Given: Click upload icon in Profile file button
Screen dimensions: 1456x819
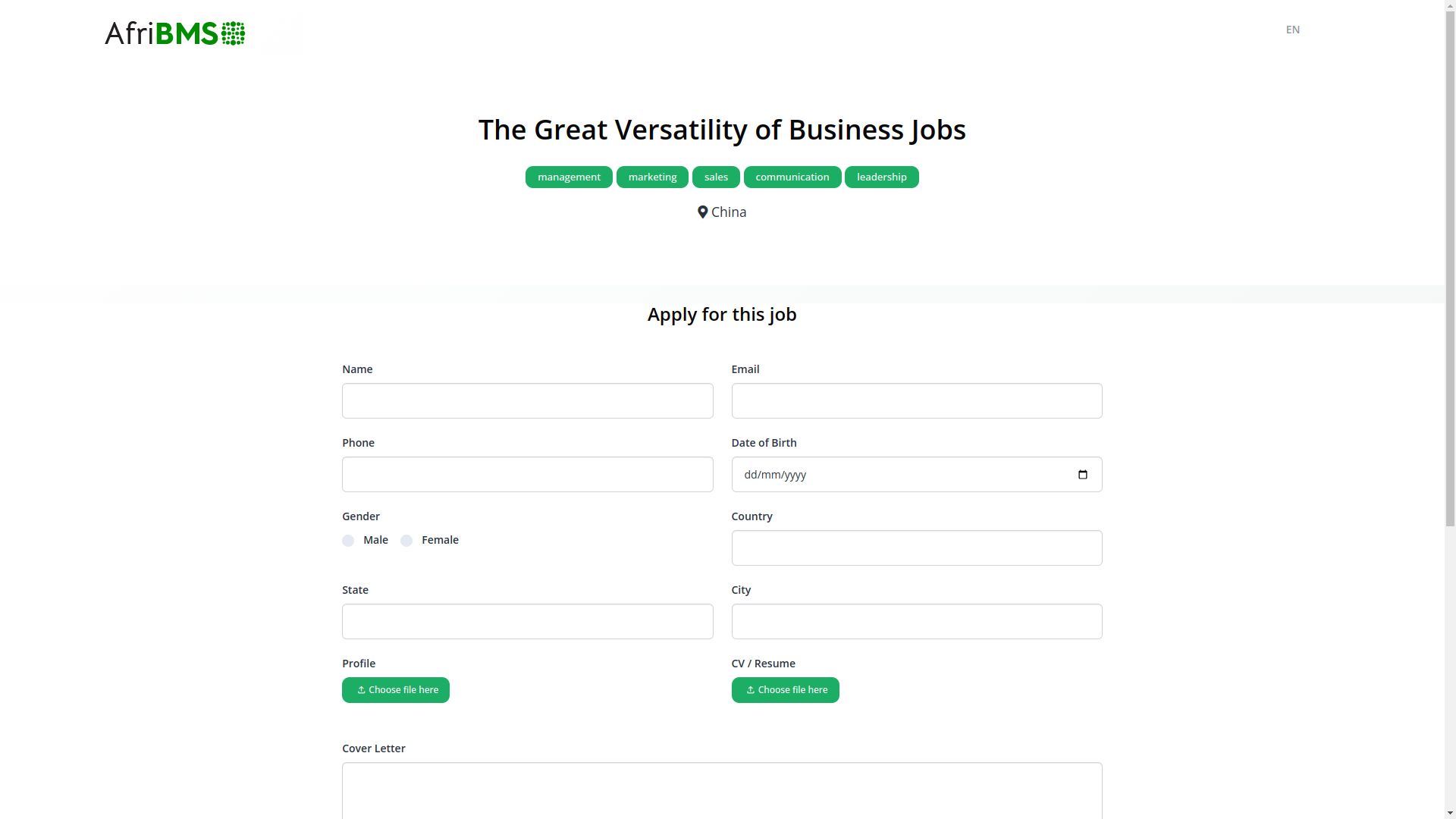Looking at the screenshot, I should [x=362, y=690].
